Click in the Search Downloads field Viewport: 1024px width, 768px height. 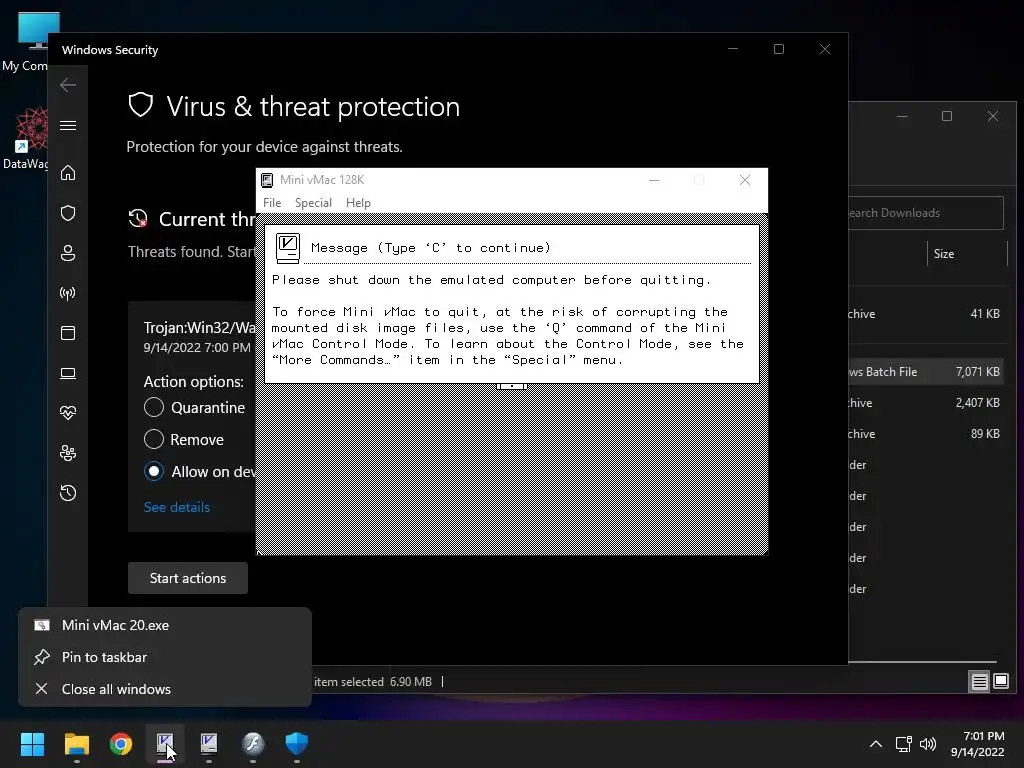pyautogui.click(x=925, y=213)
